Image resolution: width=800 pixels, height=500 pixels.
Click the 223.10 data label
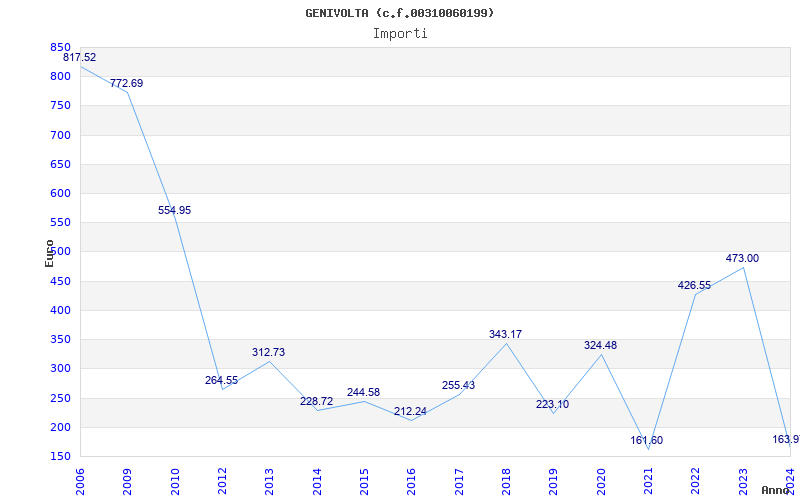[553, 405]
